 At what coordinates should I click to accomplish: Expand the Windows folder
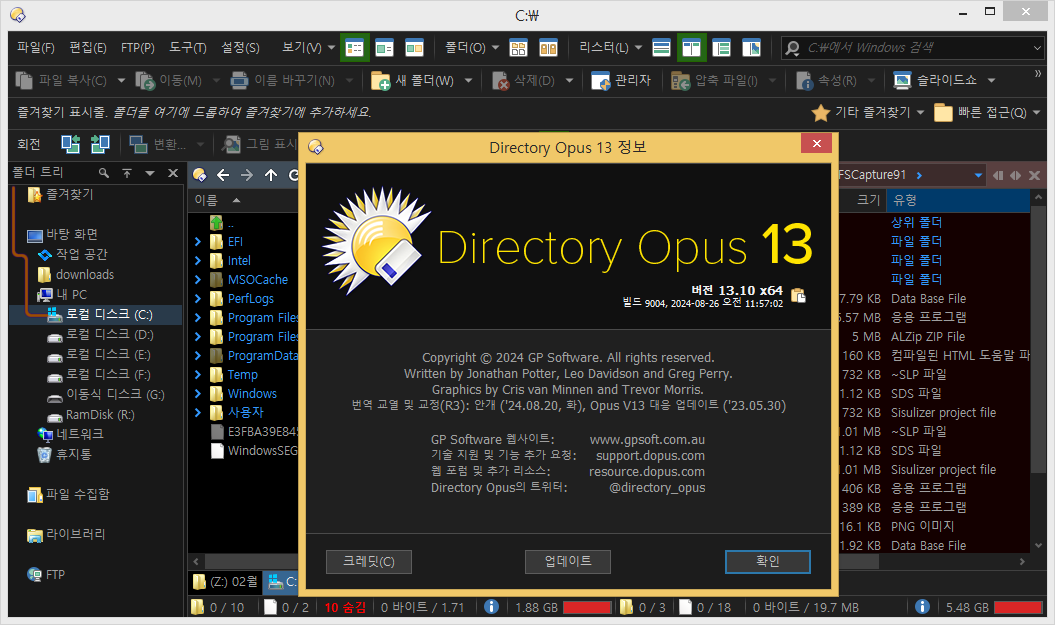tap(198, 394)
